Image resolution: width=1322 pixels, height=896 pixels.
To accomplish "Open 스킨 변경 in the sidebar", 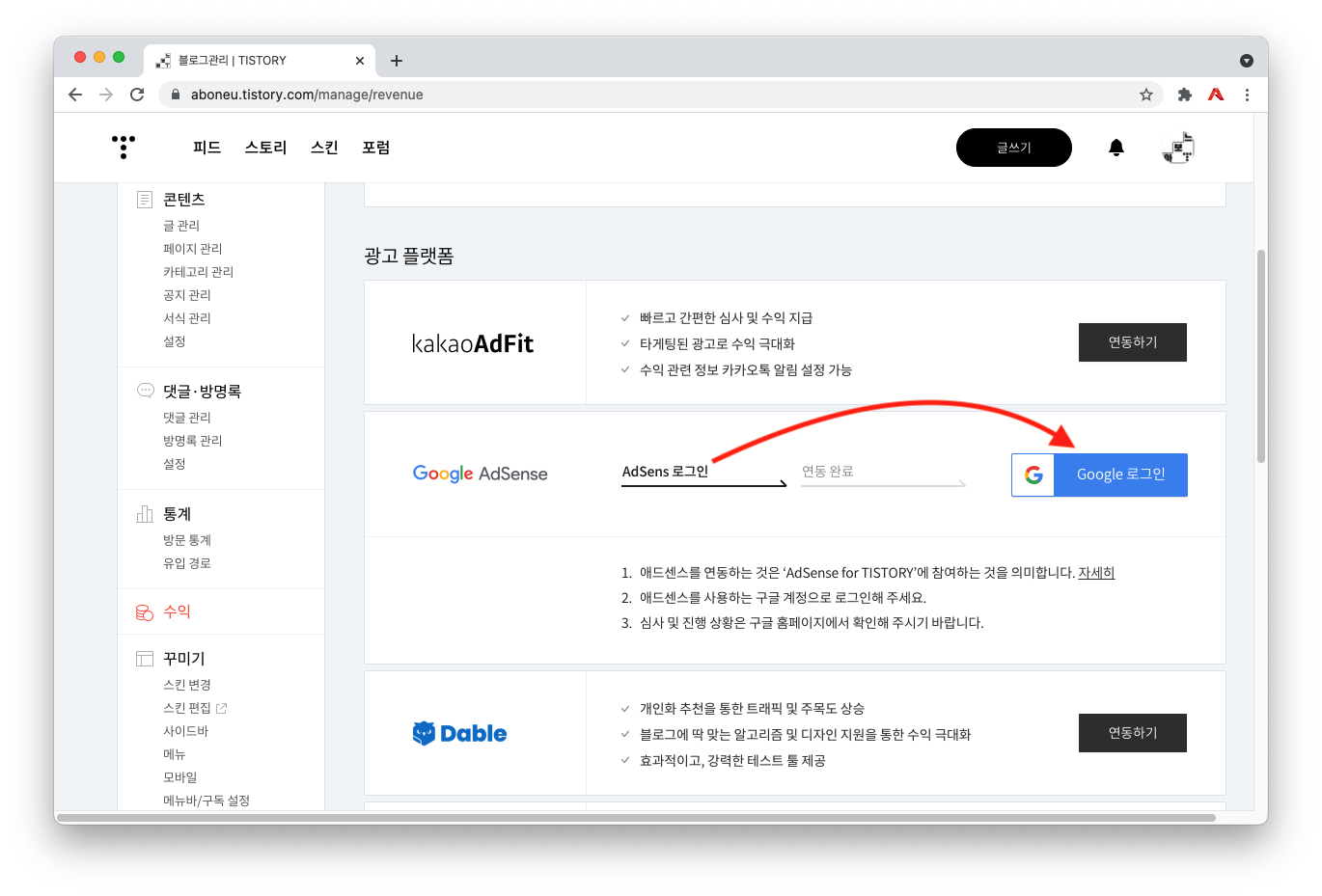I will (x=187, y=685).
